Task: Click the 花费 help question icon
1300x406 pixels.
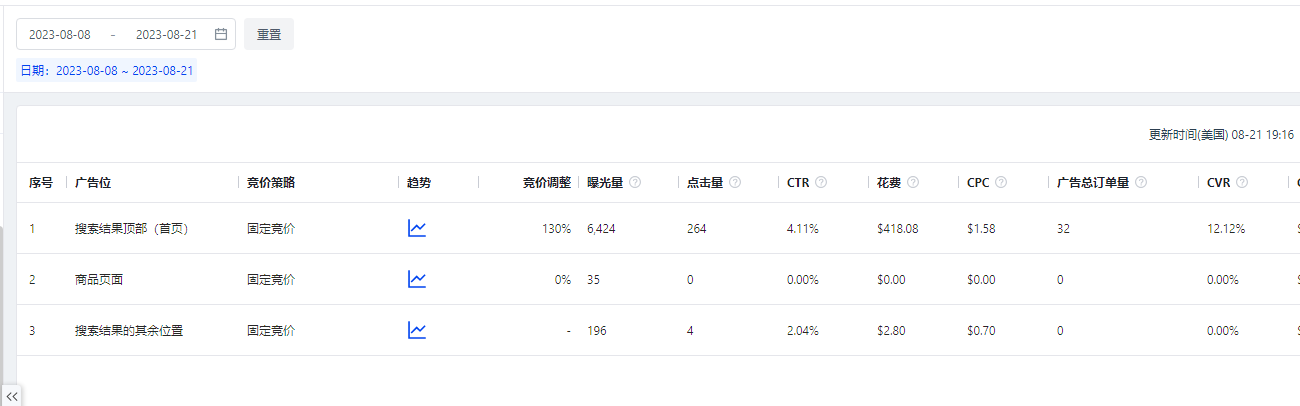Action: point(913,183)
